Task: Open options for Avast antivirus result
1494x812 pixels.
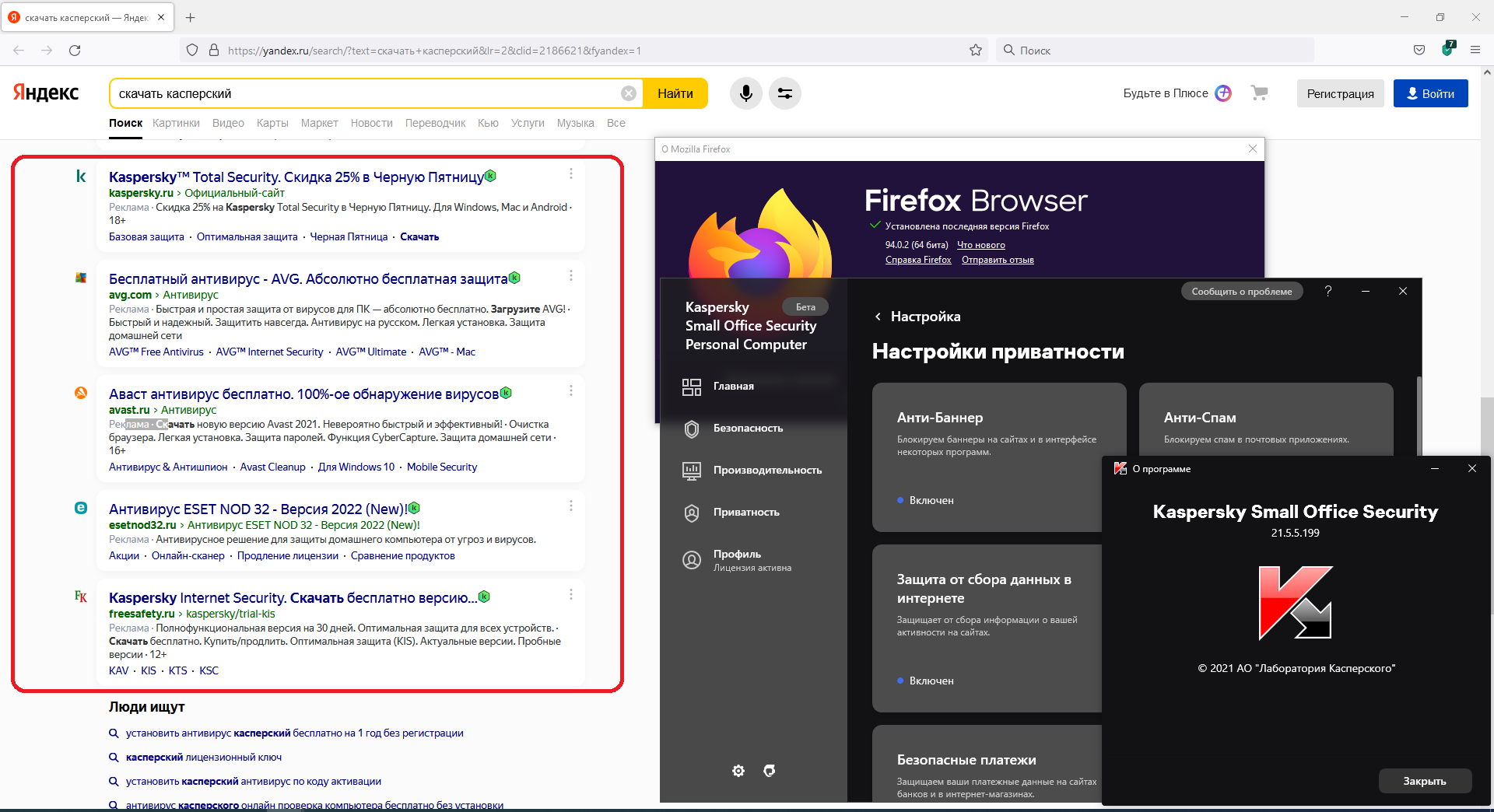Action: (571, 390)
